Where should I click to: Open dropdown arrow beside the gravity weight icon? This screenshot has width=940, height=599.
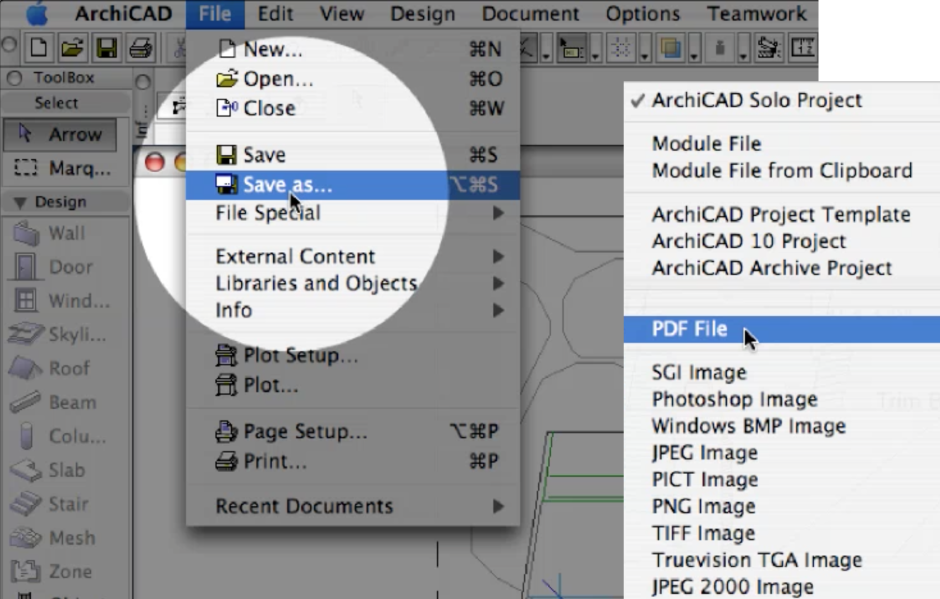(743, 55)
